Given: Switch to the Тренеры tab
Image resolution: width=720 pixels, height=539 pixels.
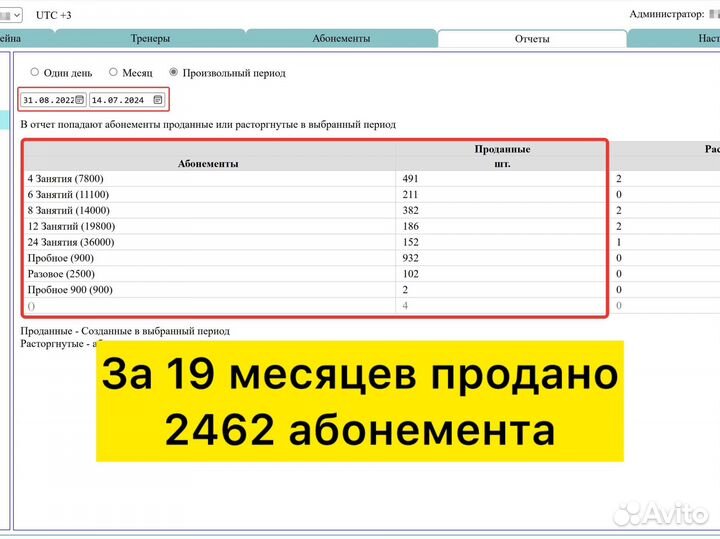Looking at the screenshot, I should tap(150, 39).
